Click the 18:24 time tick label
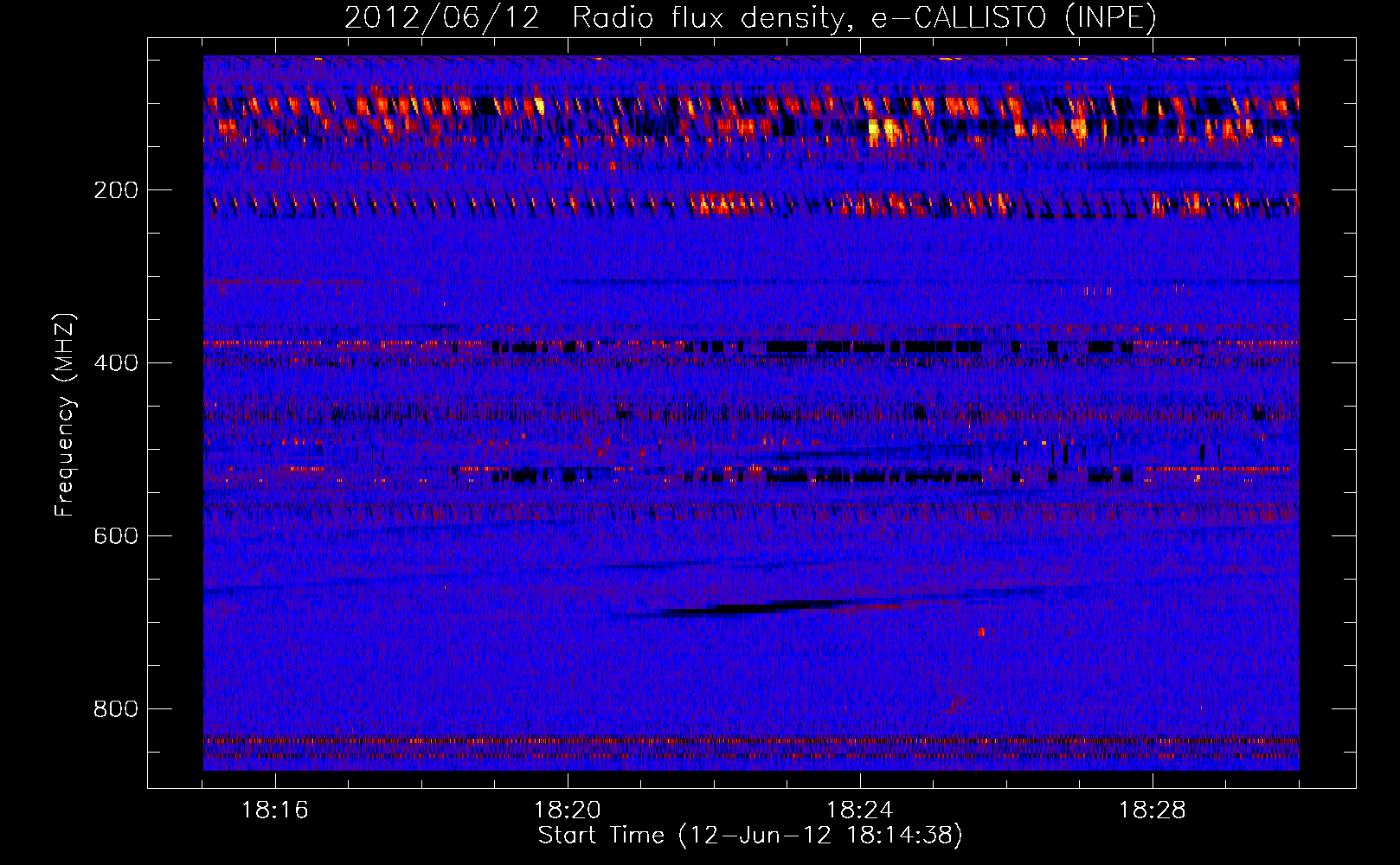Screen dimensions: 1400x865 860,811
